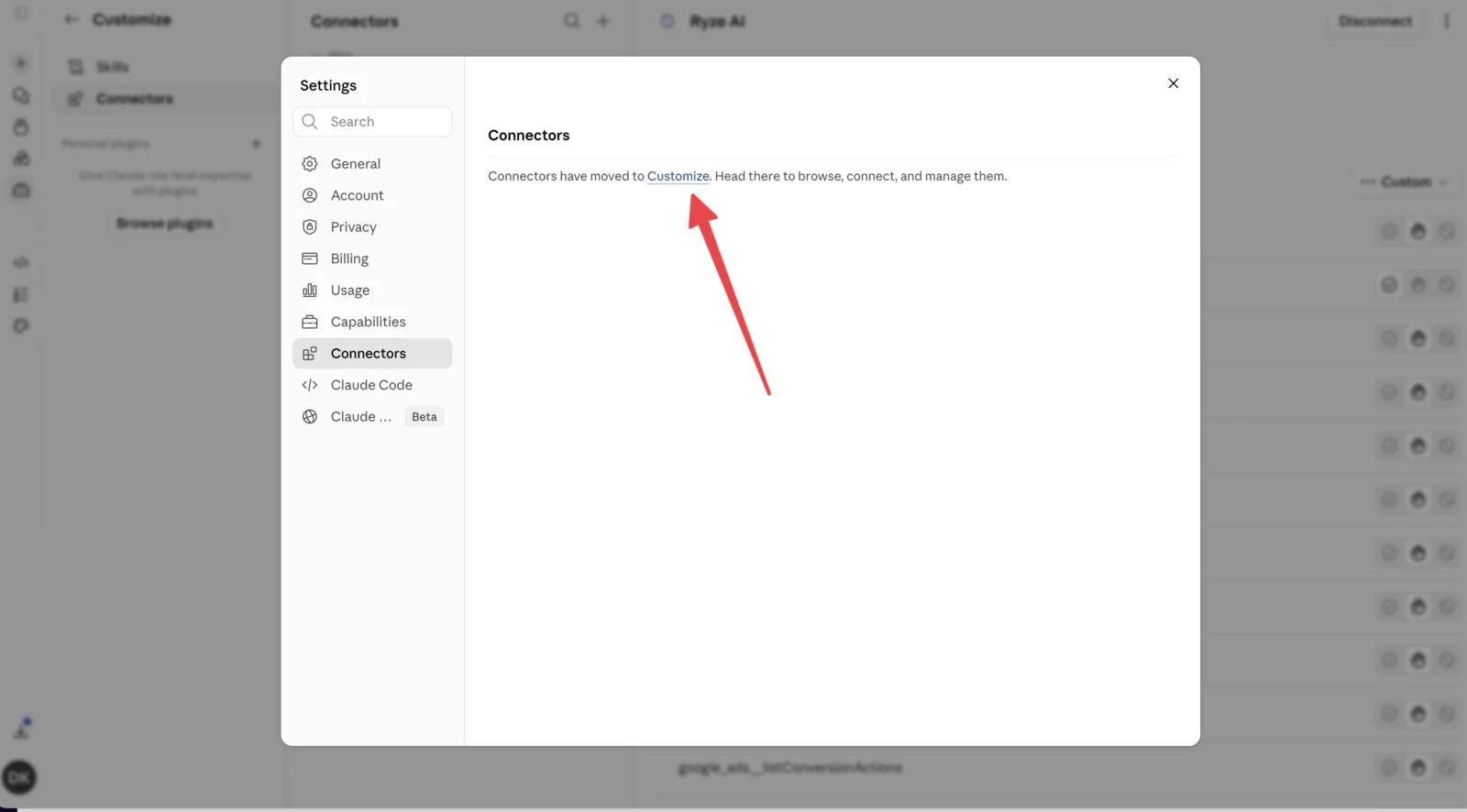Viewport: 1467px width, 812px height.
Task: Open the Claude… Beta settings entry
Action: [x=372, y=417]
